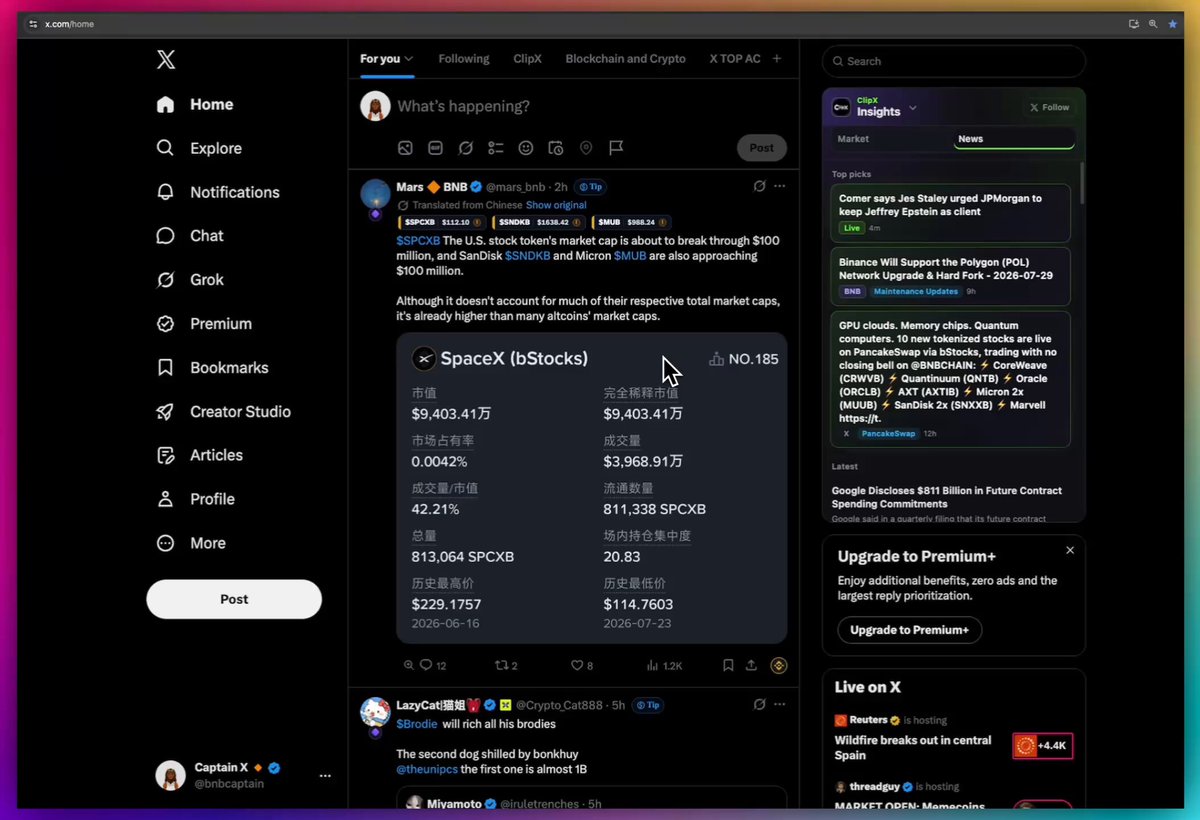Click the X logo in sidebar

click(x=166, y=60)
